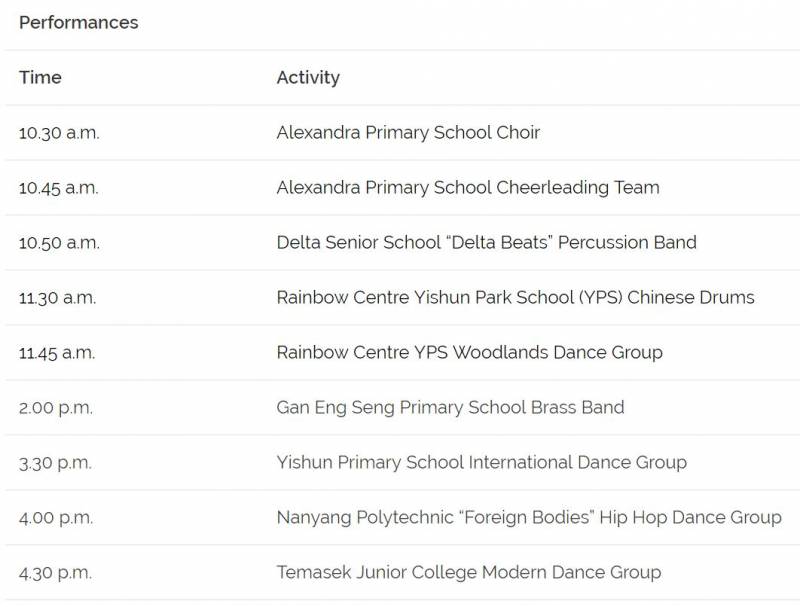
Task: Select Temasek Junior College Modern Dance Group
Action: [x=468, y=572]
